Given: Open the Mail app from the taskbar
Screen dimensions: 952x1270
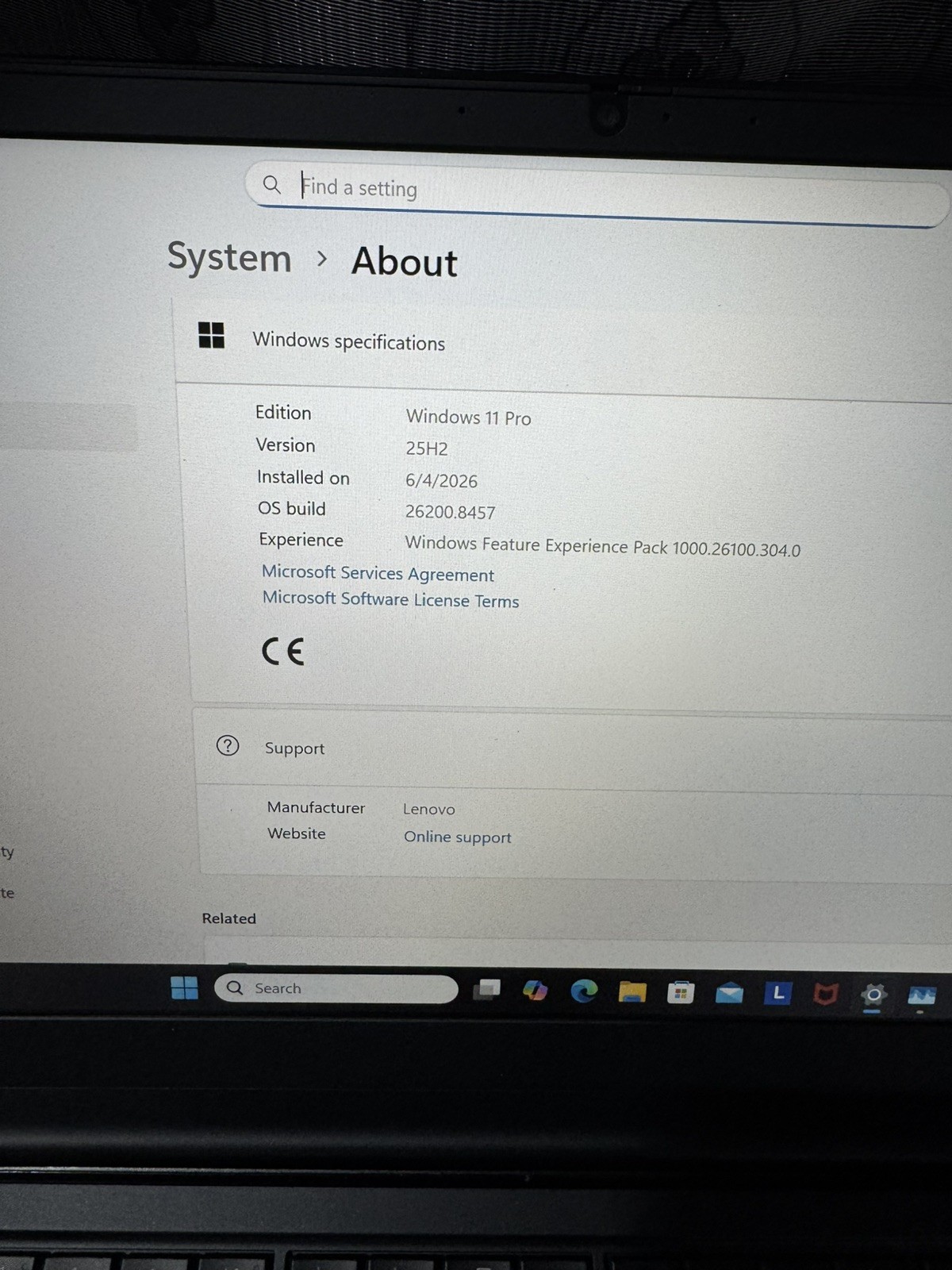Looking at the screenshot, I should (729, 993).
